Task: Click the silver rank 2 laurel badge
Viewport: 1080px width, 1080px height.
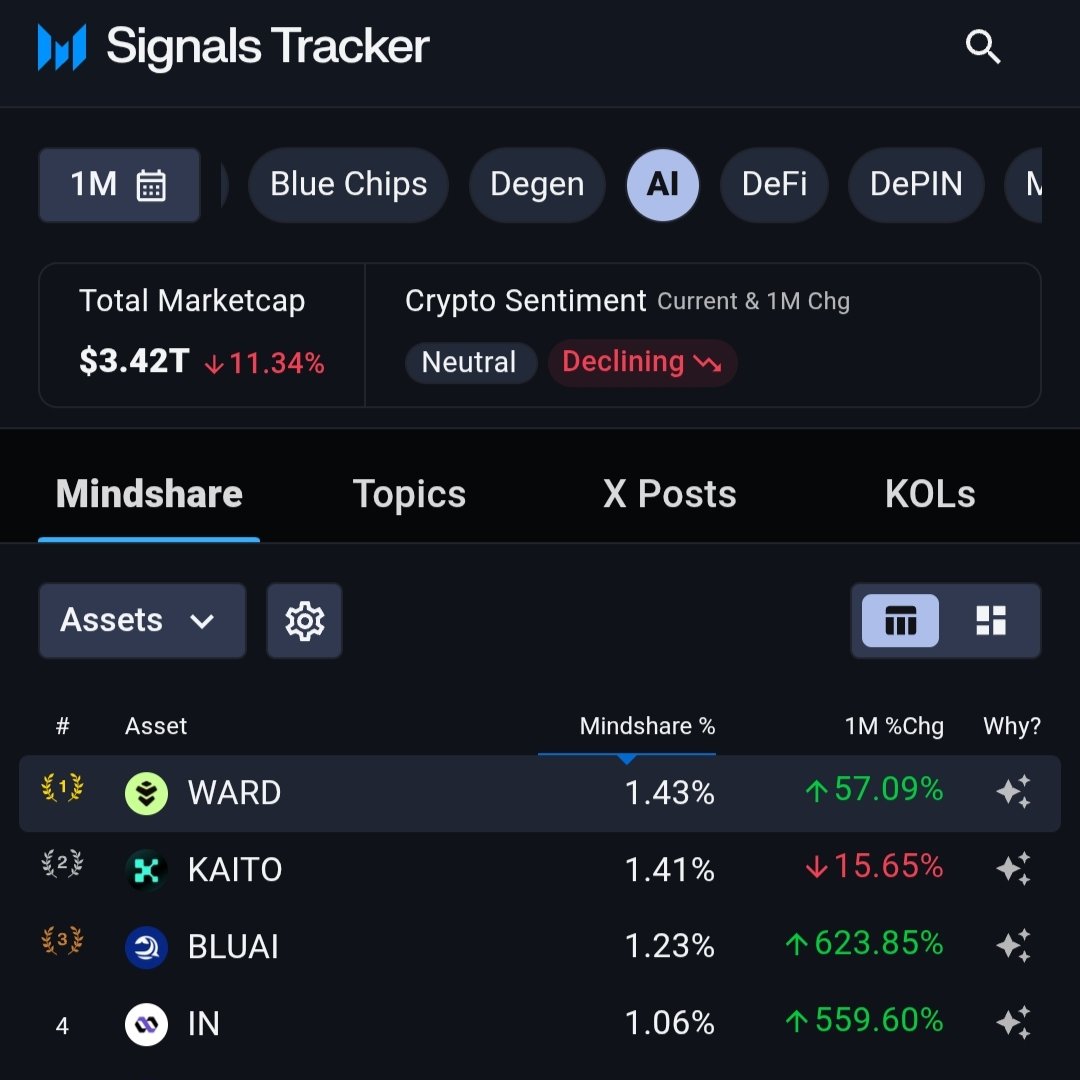Action: coord(62,863)
